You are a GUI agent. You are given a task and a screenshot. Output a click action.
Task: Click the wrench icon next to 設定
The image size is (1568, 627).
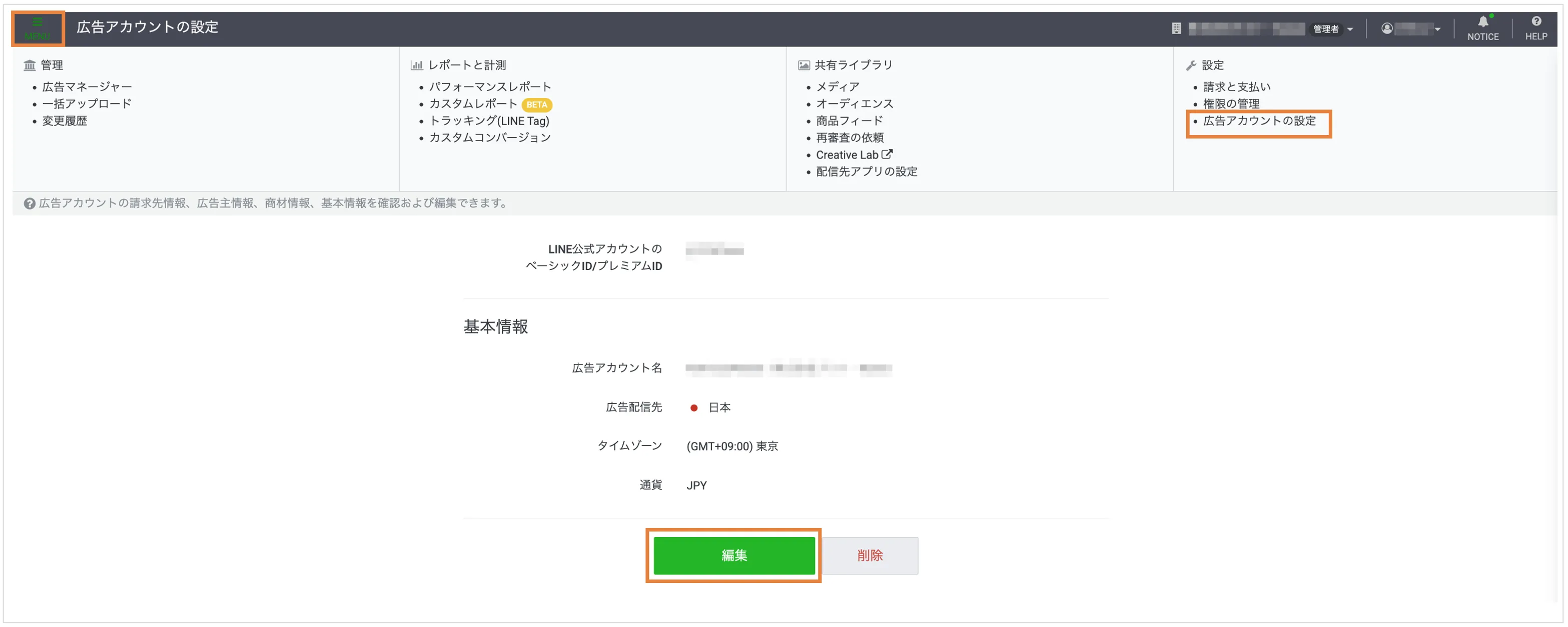pos(1191,64)
